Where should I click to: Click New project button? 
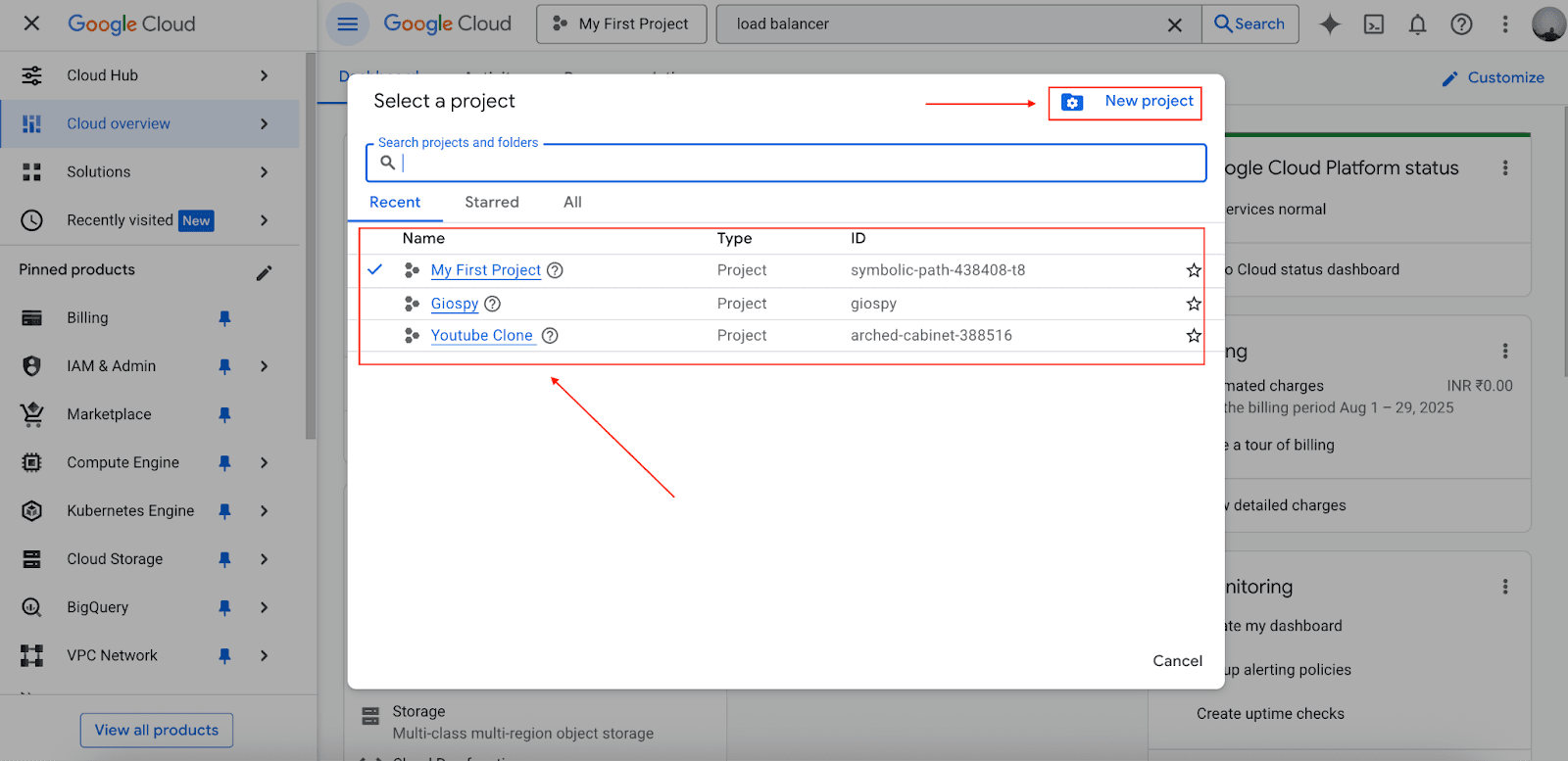tap(1125, 102)
